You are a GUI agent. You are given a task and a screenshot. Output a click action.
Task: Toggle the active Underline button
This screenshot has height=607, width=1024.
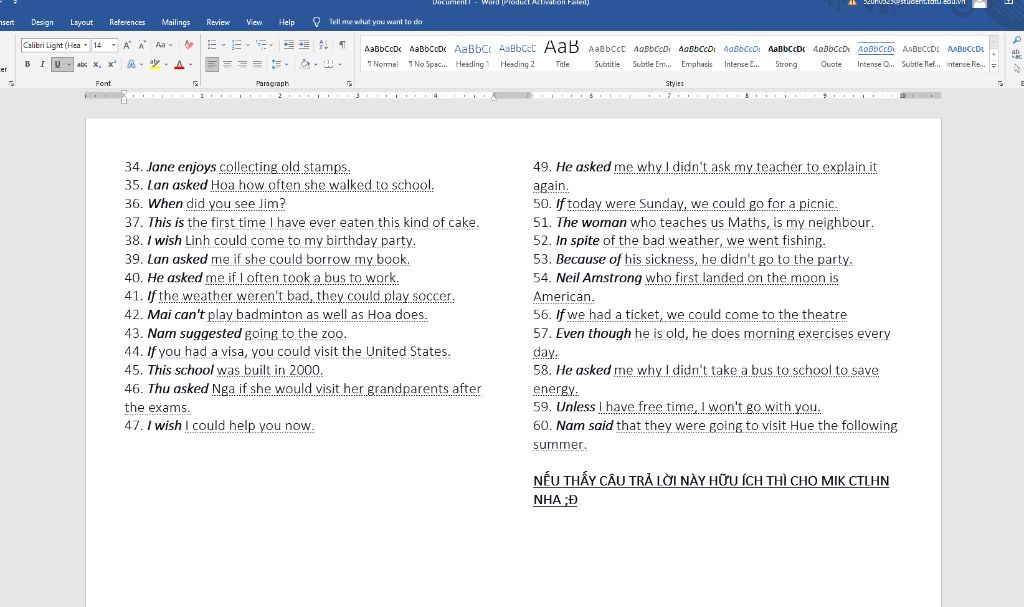click(57, 64)
